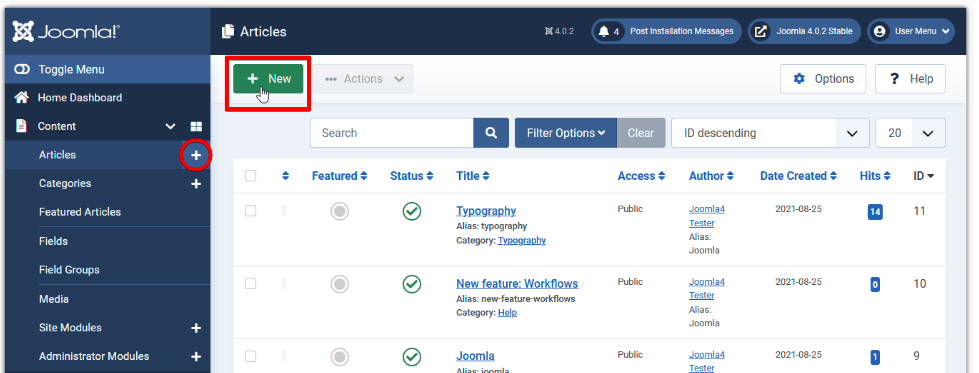Toggle featured for Joomla article

point(339,357)
